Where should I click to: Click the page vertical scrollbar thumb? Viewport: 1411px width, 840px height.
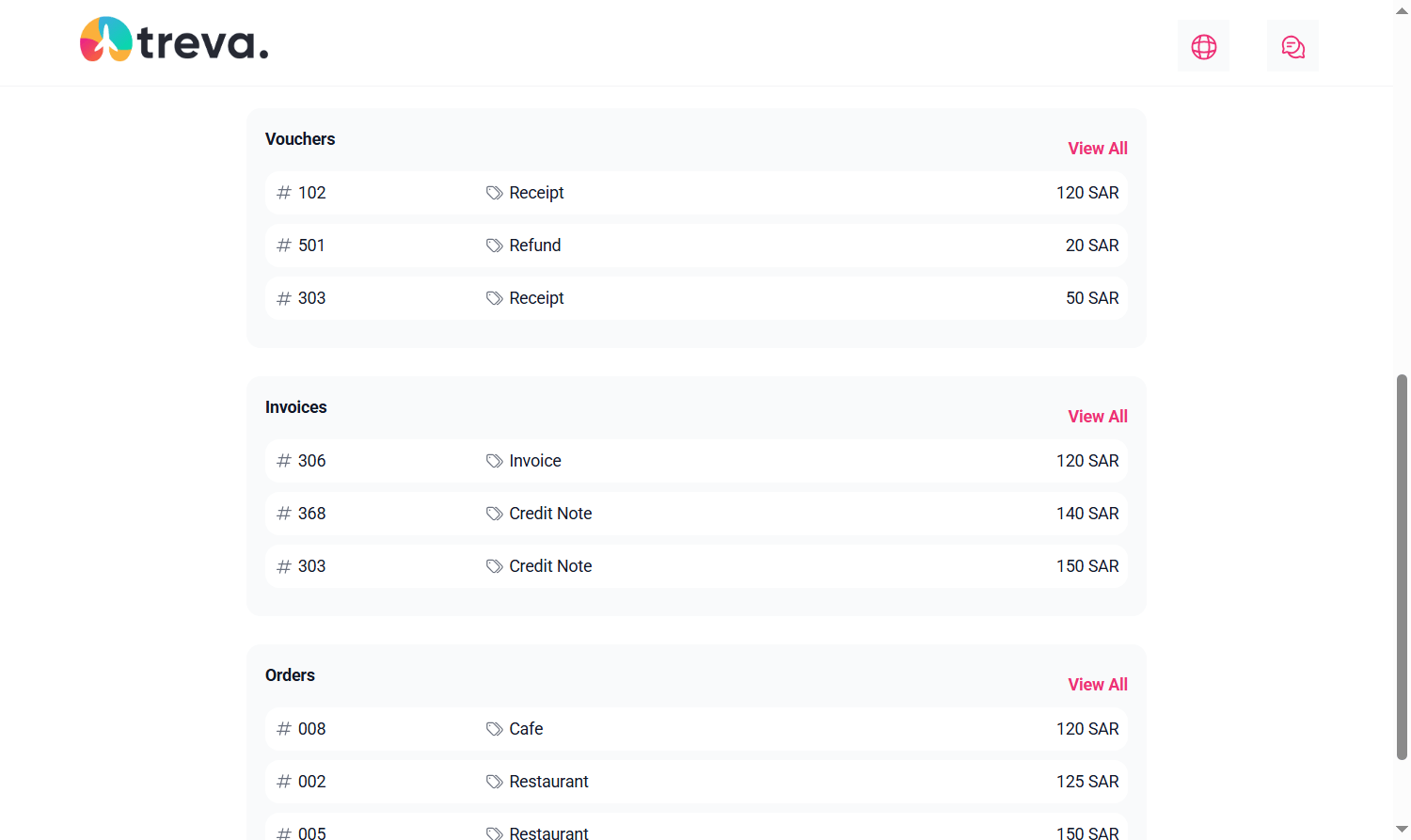[1402, 564]
